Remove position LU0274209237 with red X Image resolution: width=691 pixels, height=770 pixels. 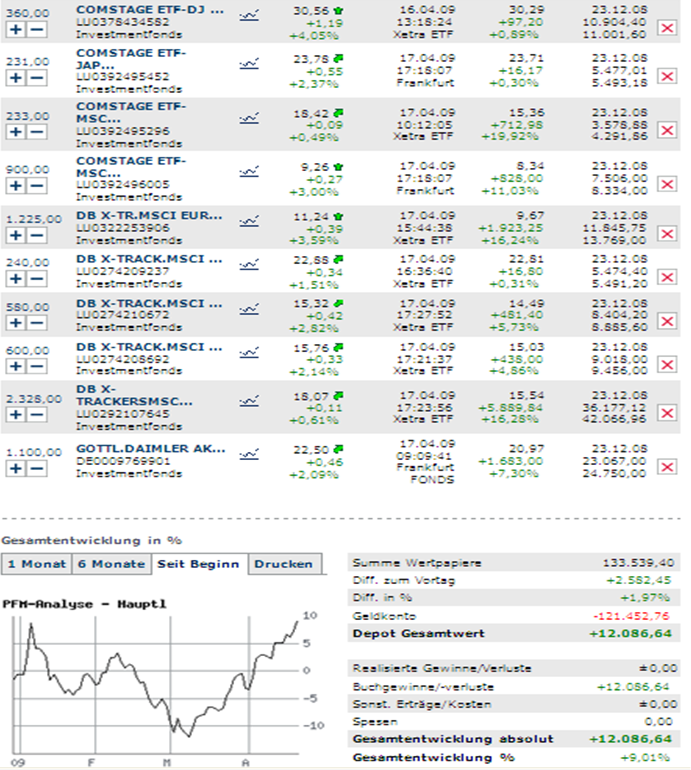coord(667,277)
